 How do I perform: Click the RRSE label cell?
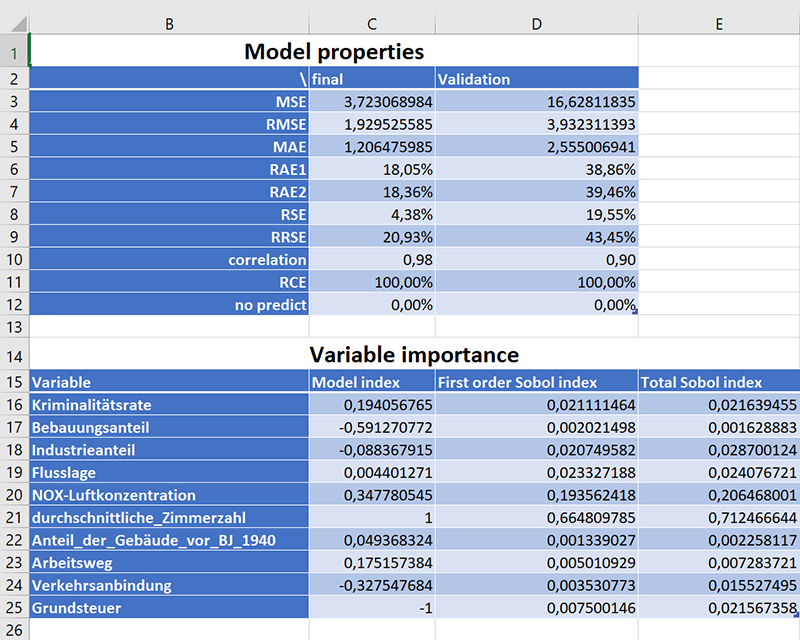tap(169, 237)
